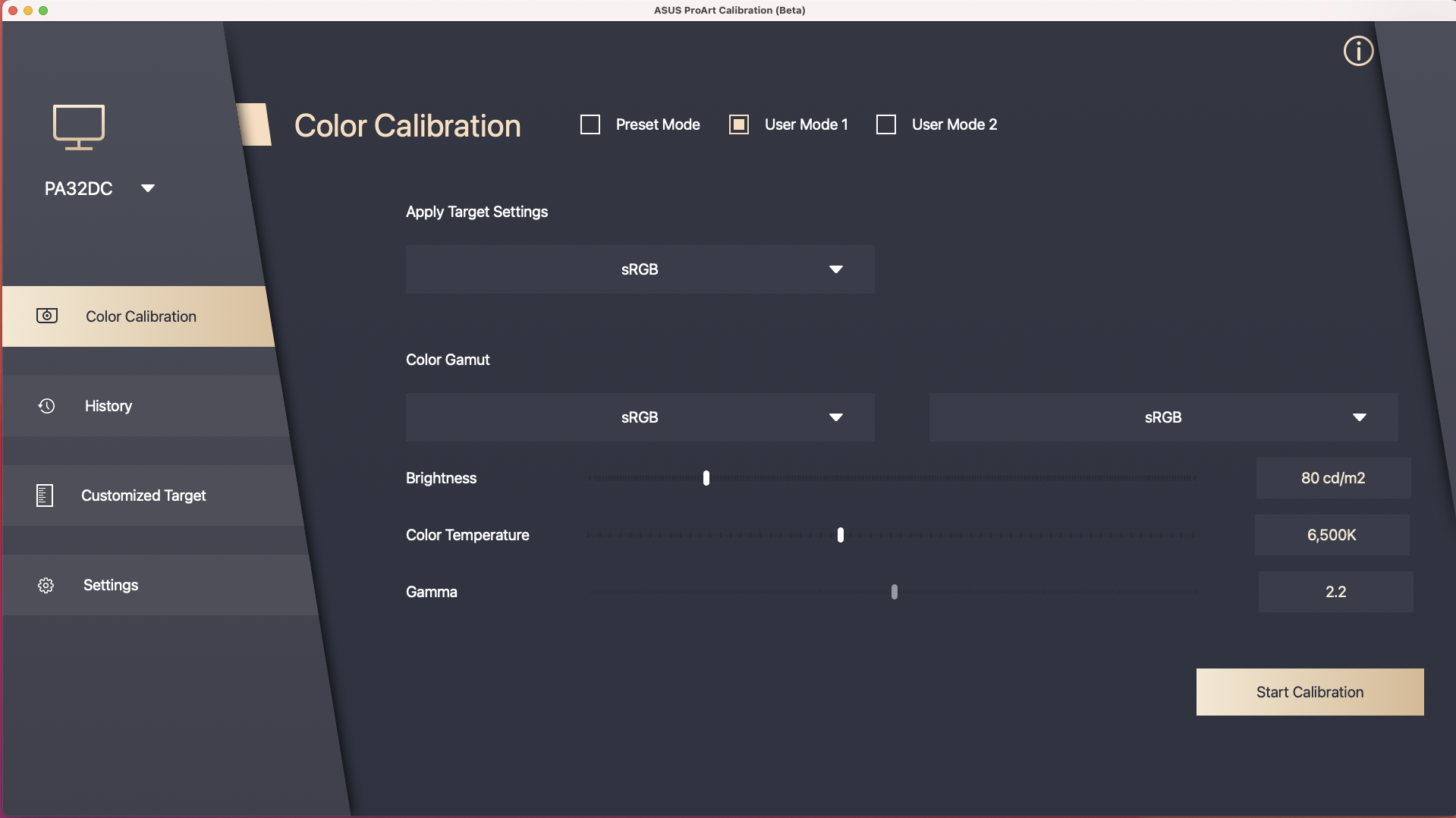Click the ASUS ProArt Calibration window title
This screenshot has height=818, width=1456.
pos(729,10)
